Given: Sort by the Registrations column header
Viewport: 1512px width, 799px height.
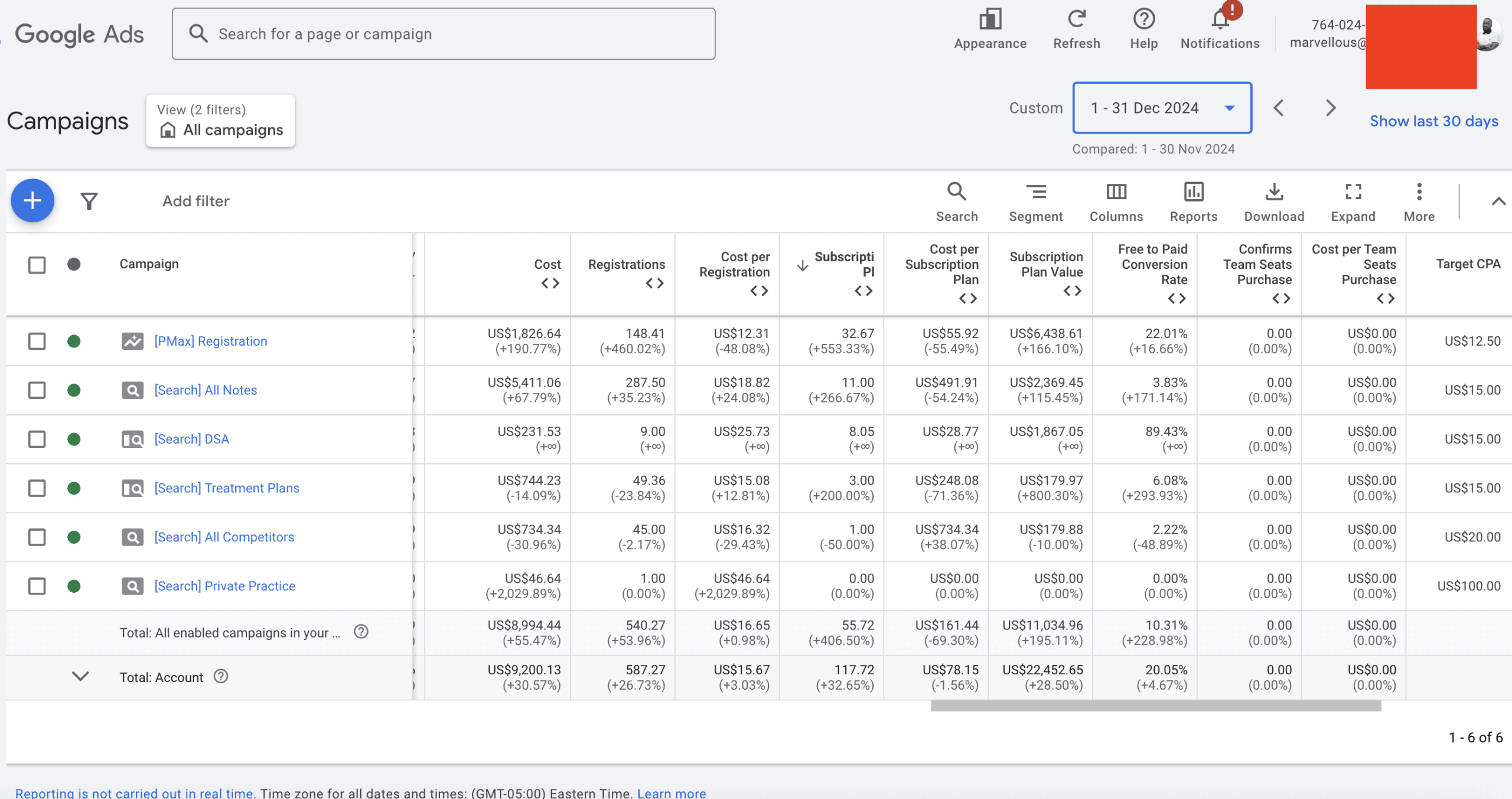Looking at the screenshot, I should [x=626, y=264].
